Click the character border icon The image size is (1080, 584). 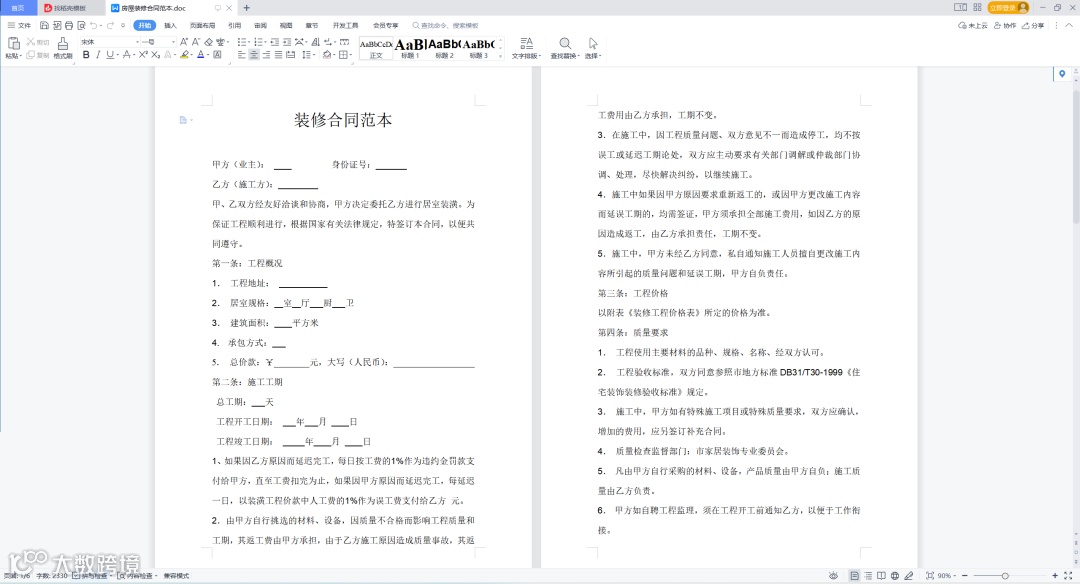point(217,54)
